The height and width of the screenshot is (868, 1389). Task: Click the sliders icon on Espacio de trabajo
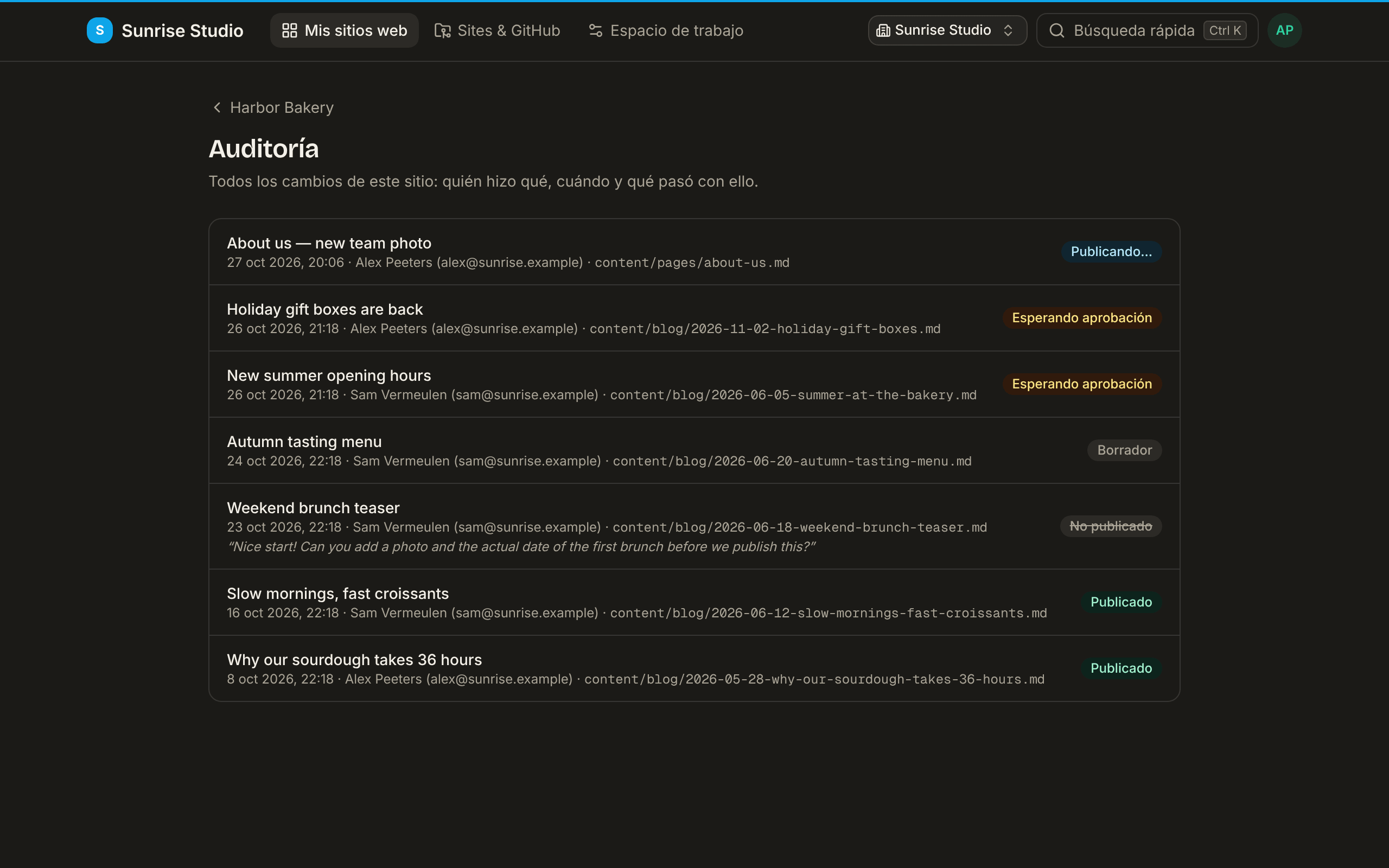click(x=595, y=30)
